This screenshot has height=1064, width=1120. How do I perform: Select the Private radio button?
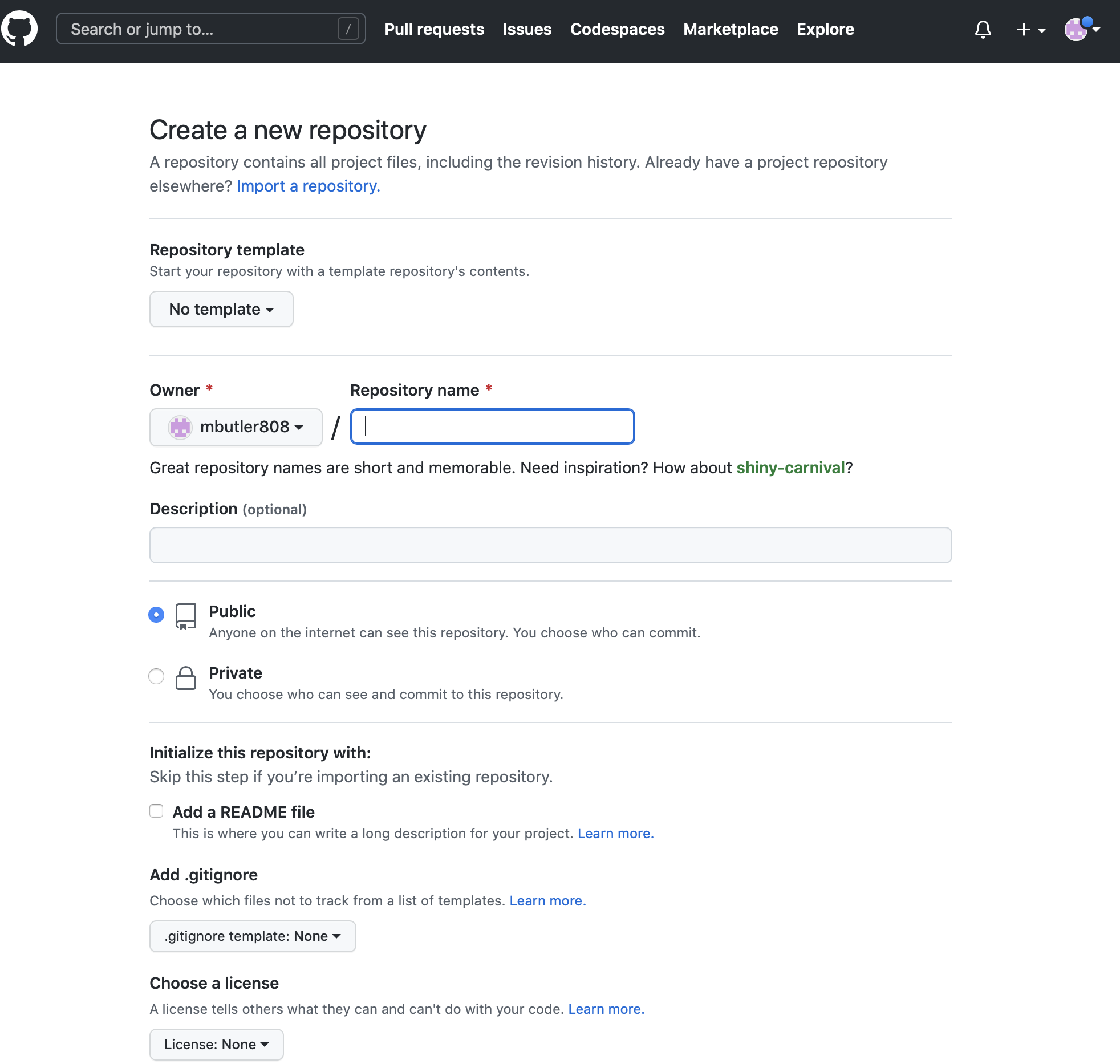[156, 676]
